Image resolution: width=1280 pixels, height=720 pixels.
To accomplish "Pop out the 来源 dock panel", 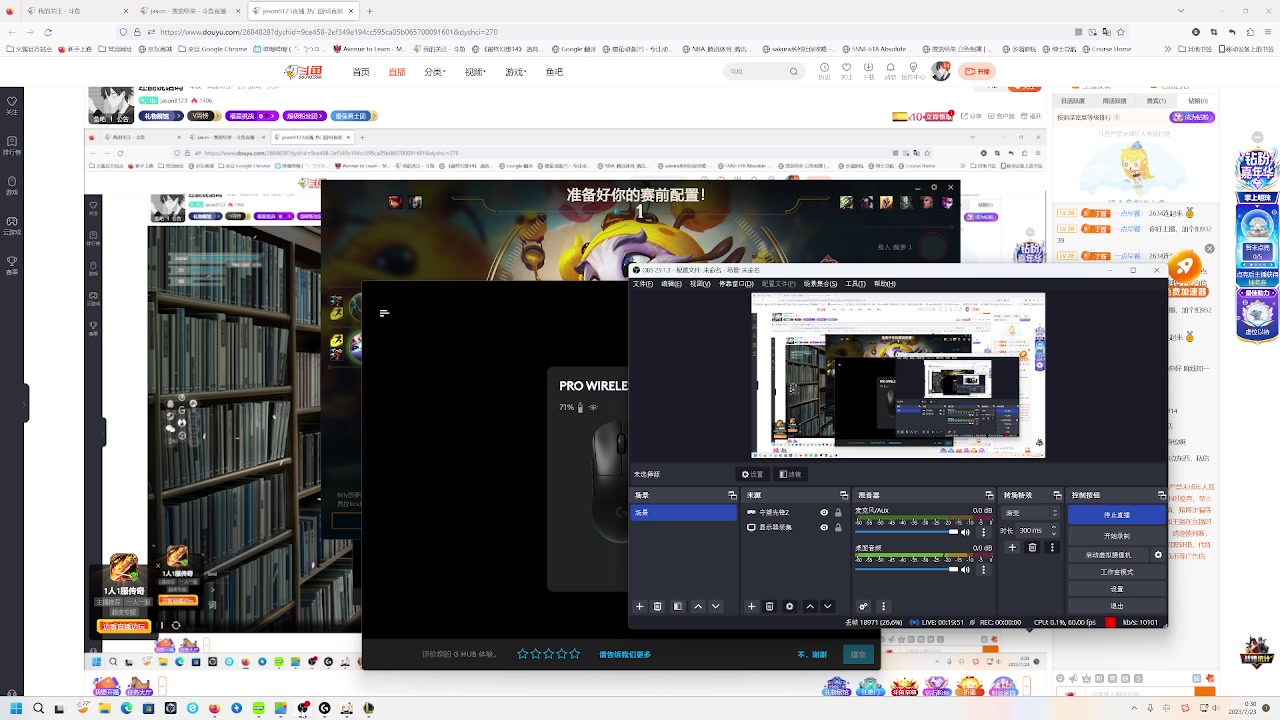I will pyautogui.click(x=844, y=495).
